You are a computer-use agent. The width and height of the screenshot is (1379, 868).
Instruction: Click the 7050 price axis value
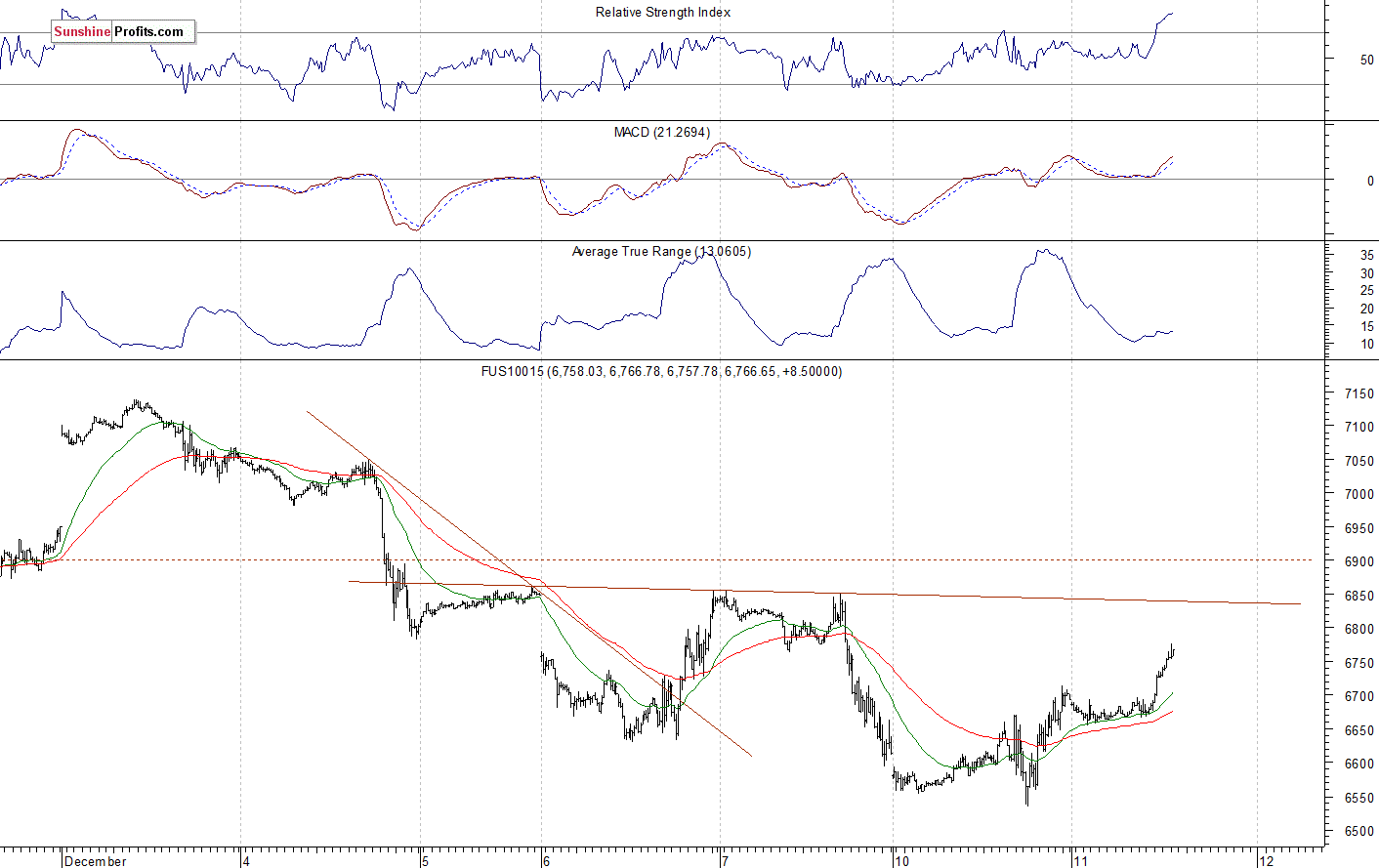(x=1359, y=461)
